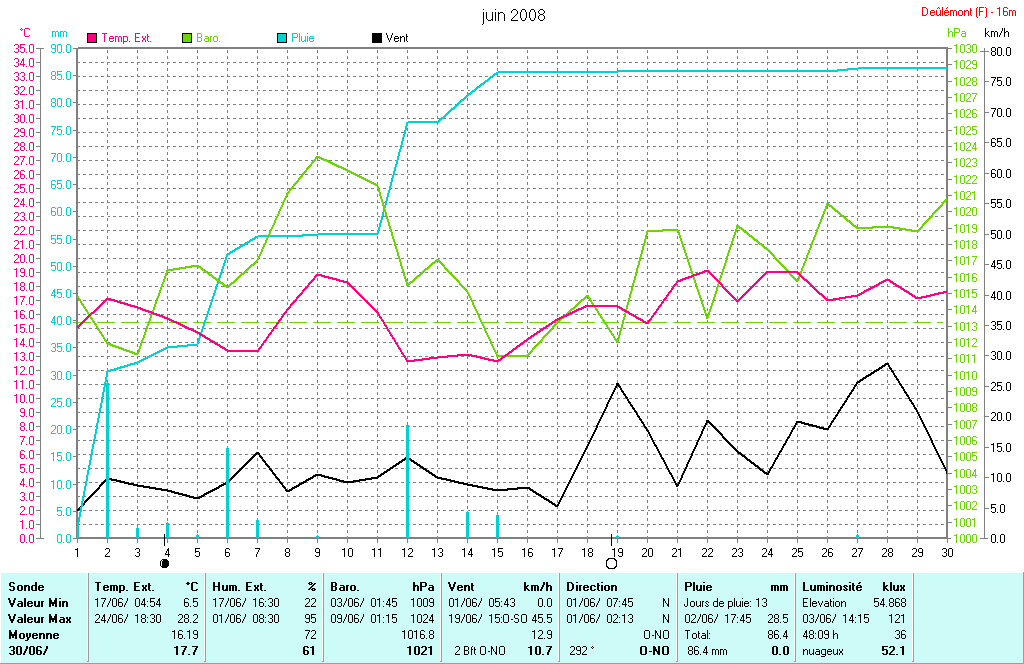The image size is (1024, 664).
Task: Click the pink Temp. Ext. legend swatch
Action: click(x=93, y=38)
